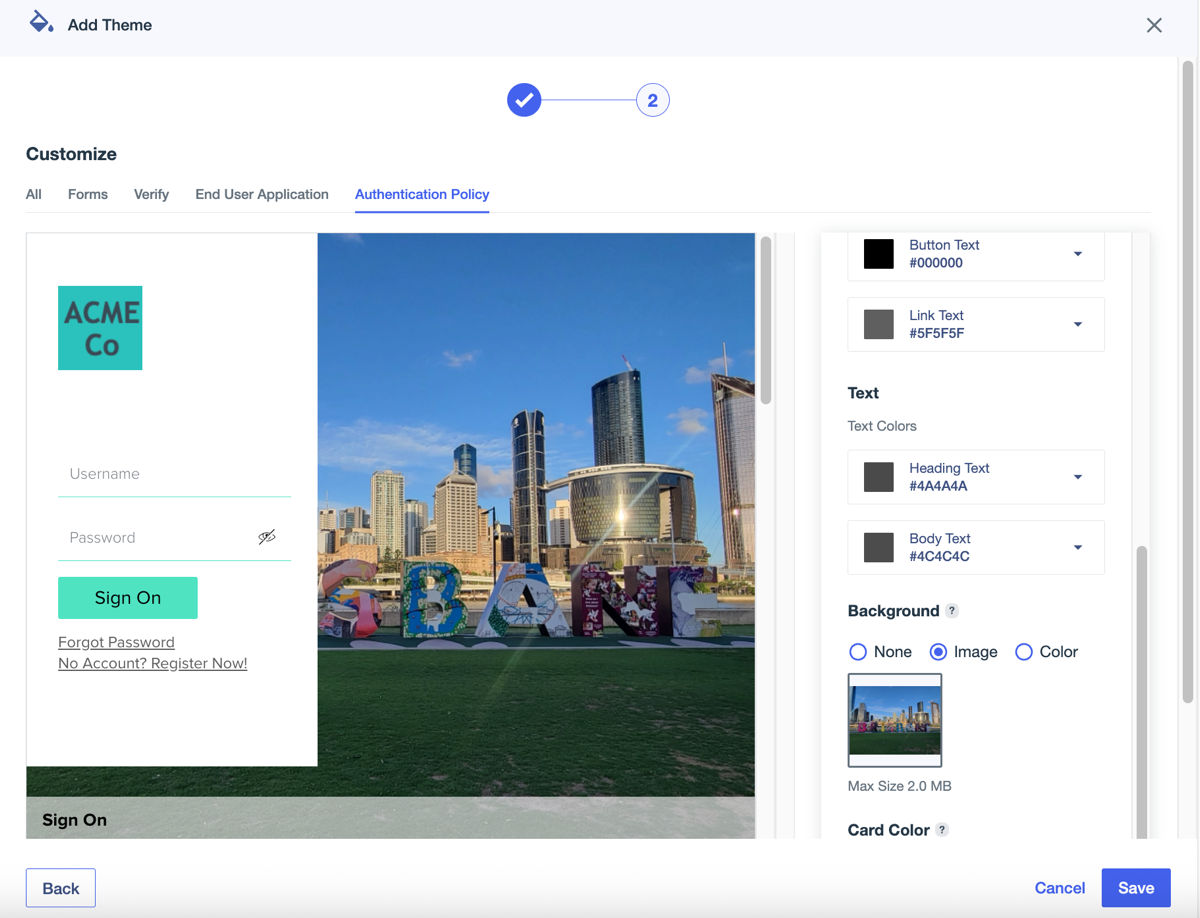Expand the Heading Text color dropdown
1200x918 pixels.
pyautogui.click(x=1078, y=477)
